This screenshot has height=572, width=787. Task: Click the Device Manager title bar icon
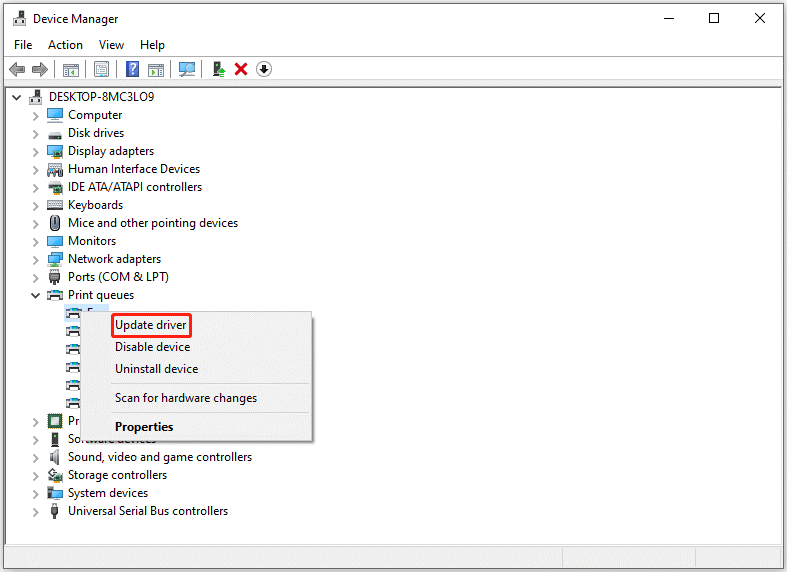pyautogui.click(x=20, y=19)
